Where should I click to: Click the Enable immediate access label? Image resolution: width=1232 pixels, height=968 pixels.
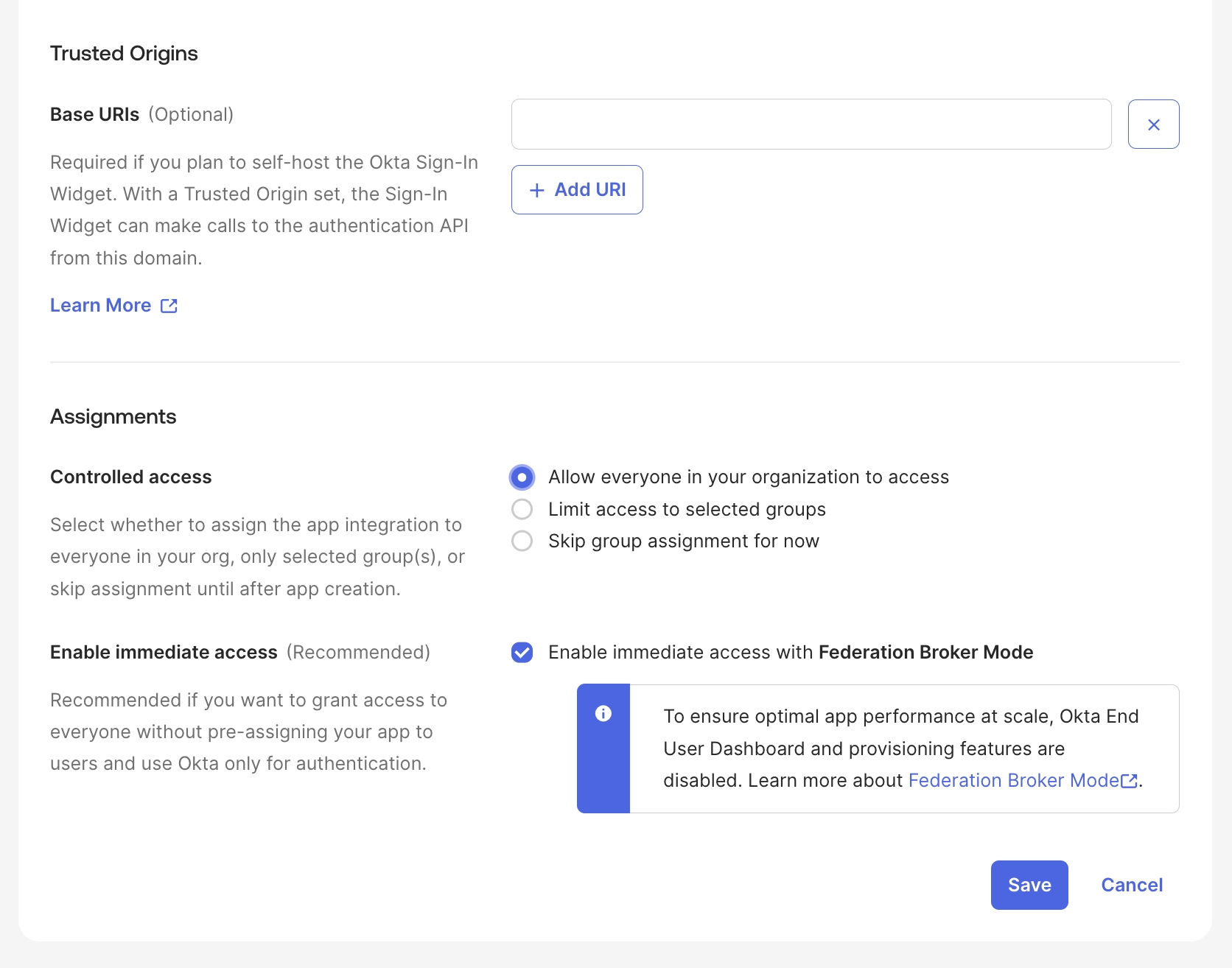[164, 652]
